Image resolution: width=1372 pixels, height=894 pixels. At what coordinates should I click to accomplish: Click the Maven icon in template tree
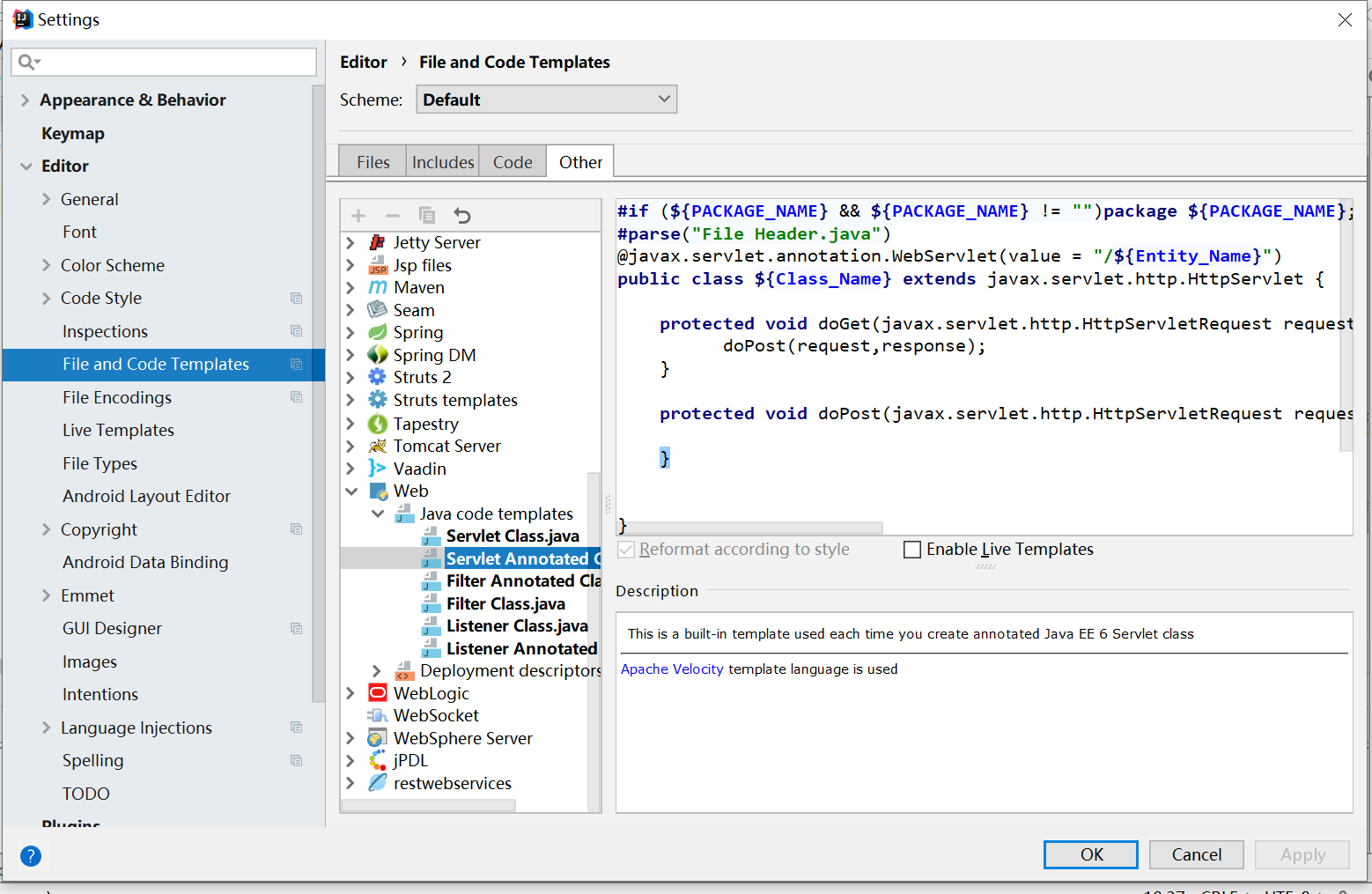click(378, 287)
